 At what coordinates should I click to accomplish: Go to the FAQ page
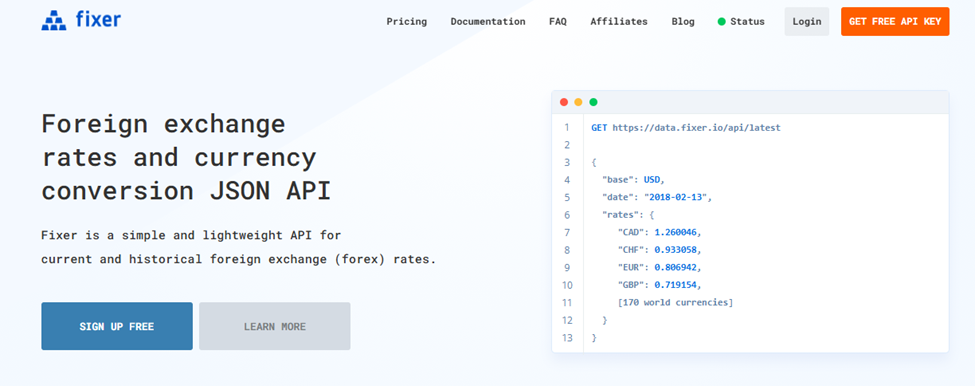(558, 21)
